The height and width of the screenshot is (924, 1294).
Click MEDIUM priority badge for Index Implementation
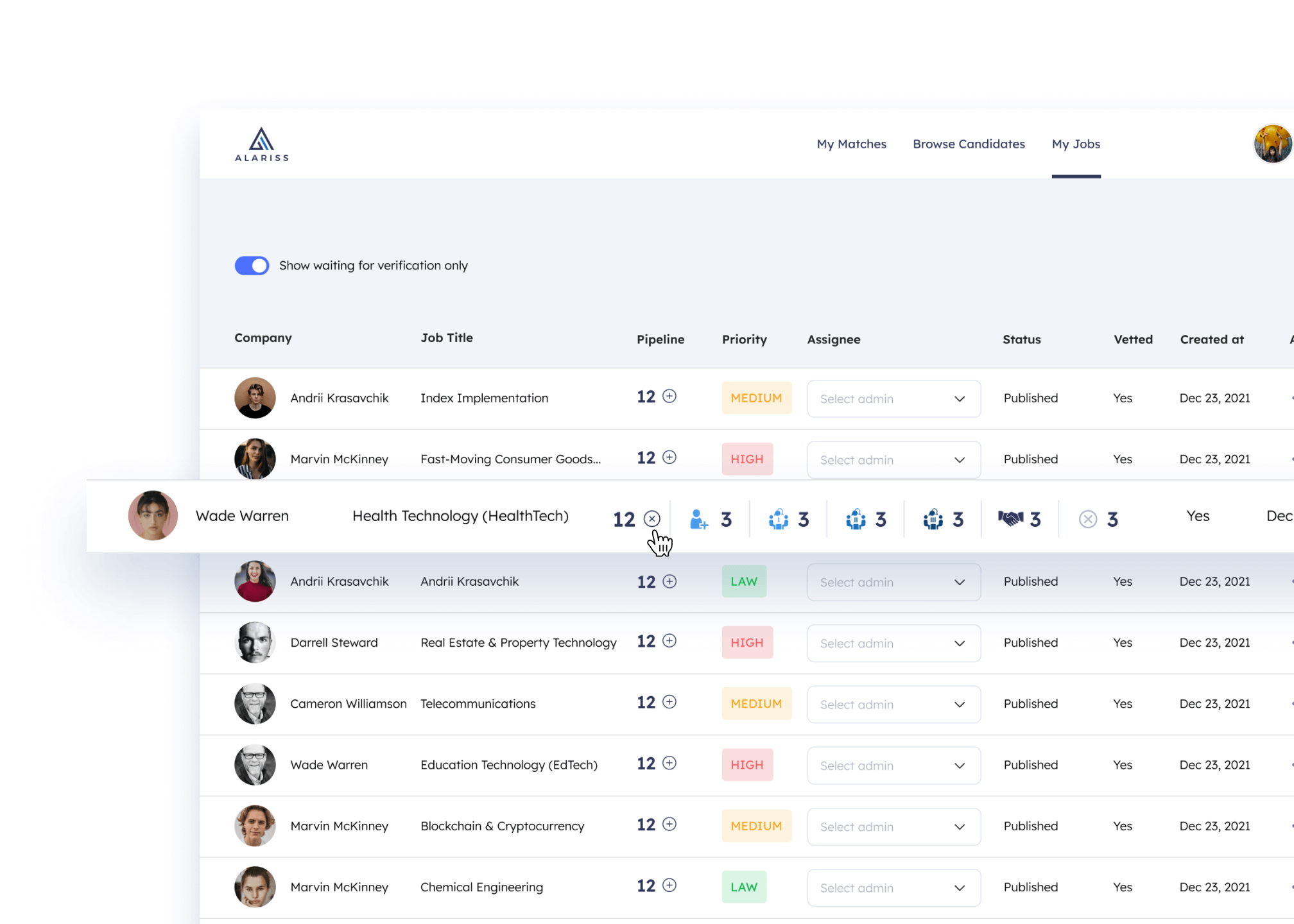click(x=756, y=398)
